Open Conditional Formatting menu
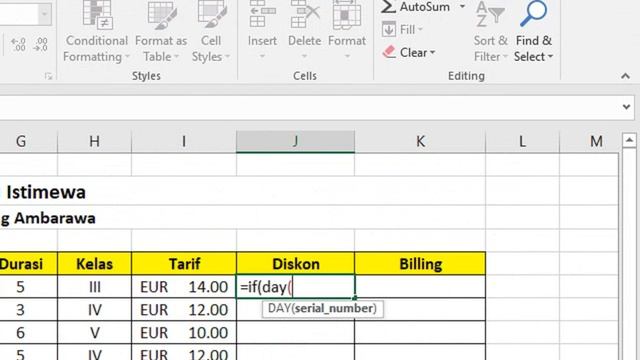Viewport: 640px width, 360px height. coord(96,33)
